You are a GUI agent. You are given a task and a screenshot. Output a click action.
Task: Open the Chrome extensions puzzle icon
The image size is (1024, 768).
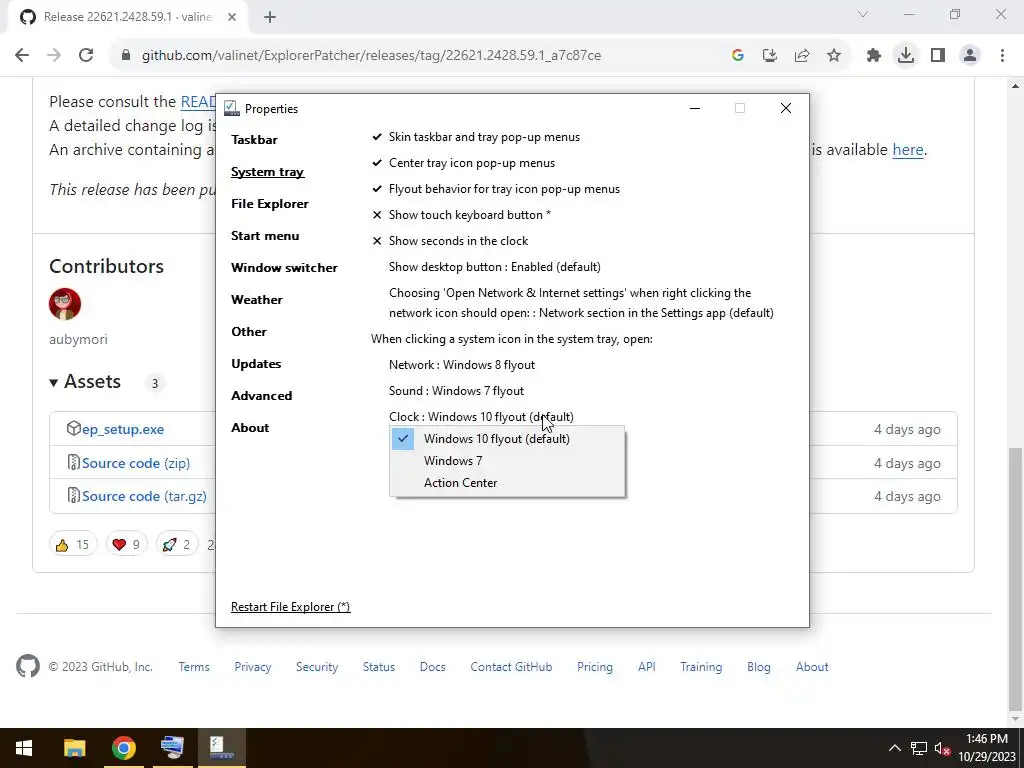point(873,56)
